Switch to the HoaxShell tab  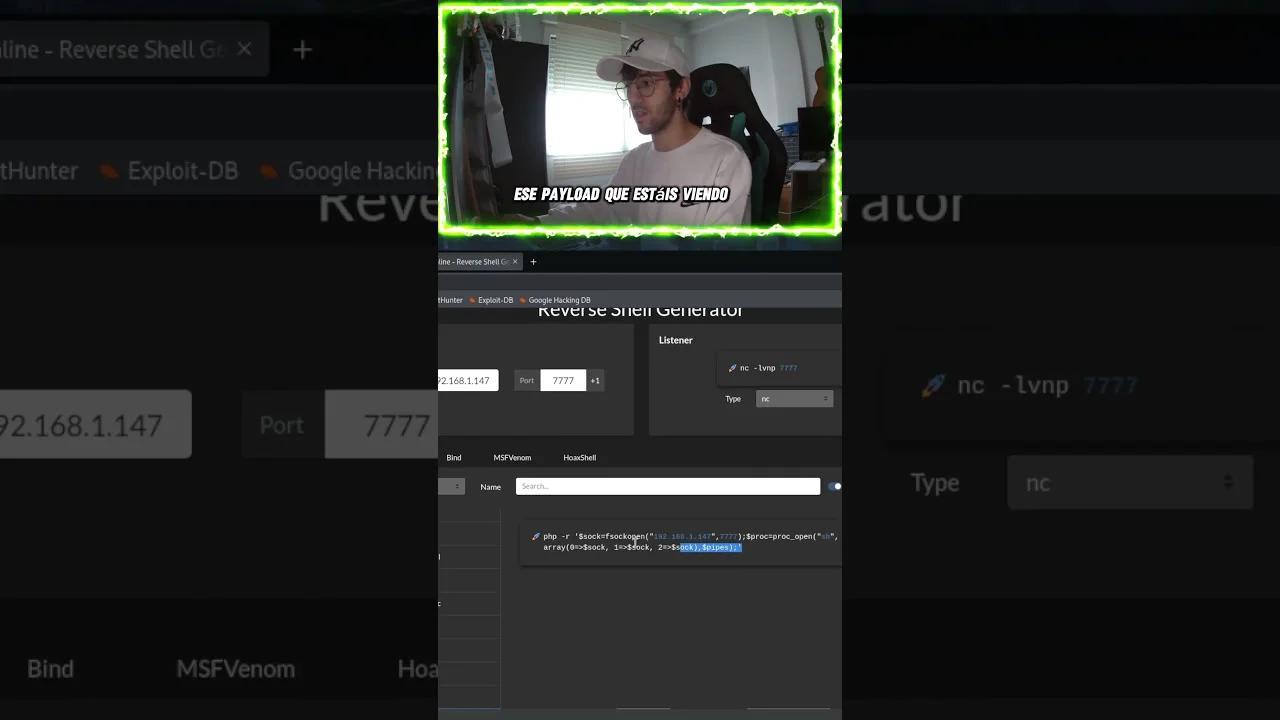579,458
